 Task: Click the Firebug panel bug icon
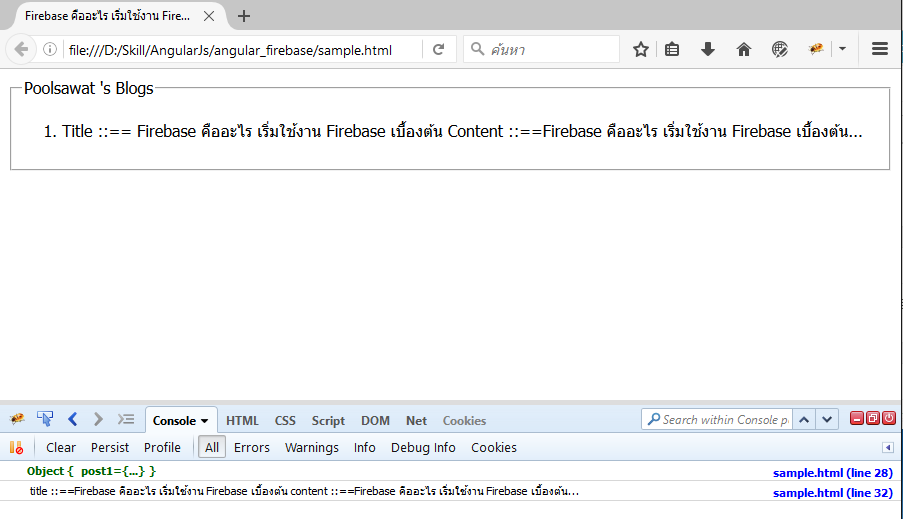pos(17,419)
